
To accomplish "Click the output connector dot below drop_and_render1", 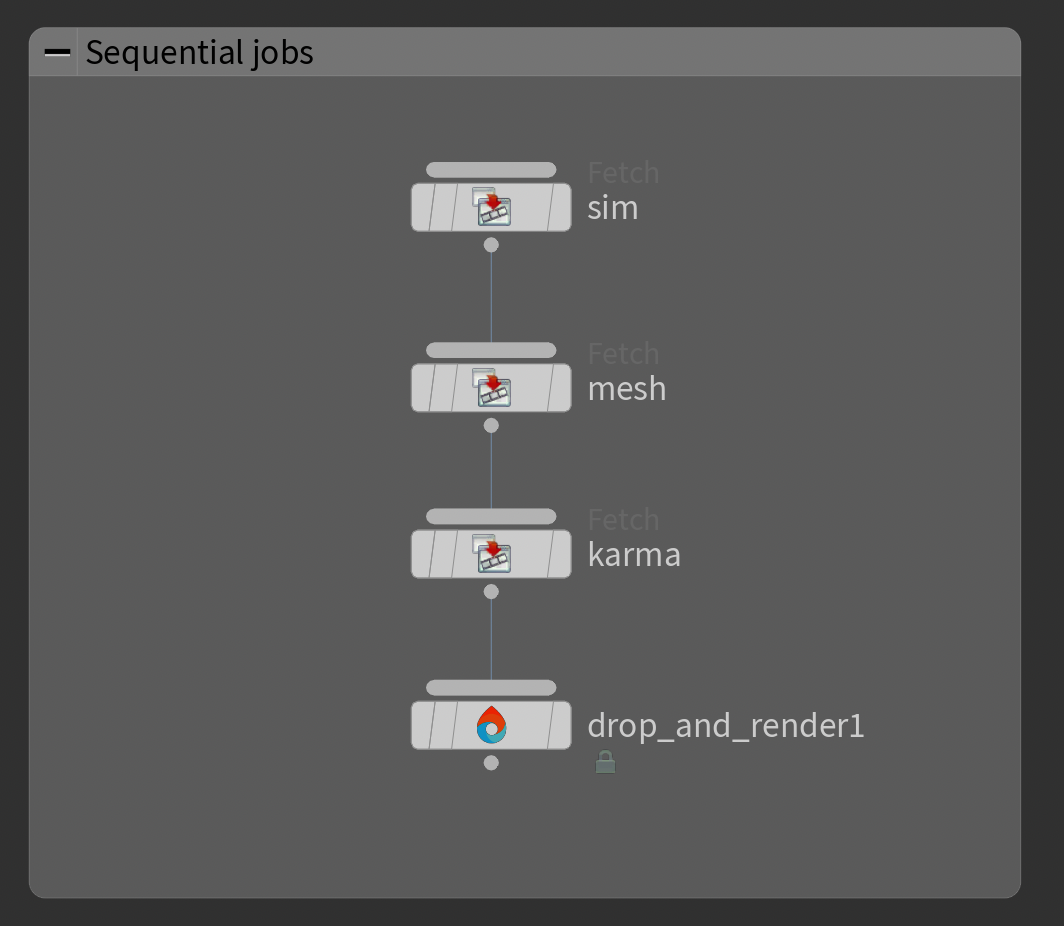I will [491, 762].
